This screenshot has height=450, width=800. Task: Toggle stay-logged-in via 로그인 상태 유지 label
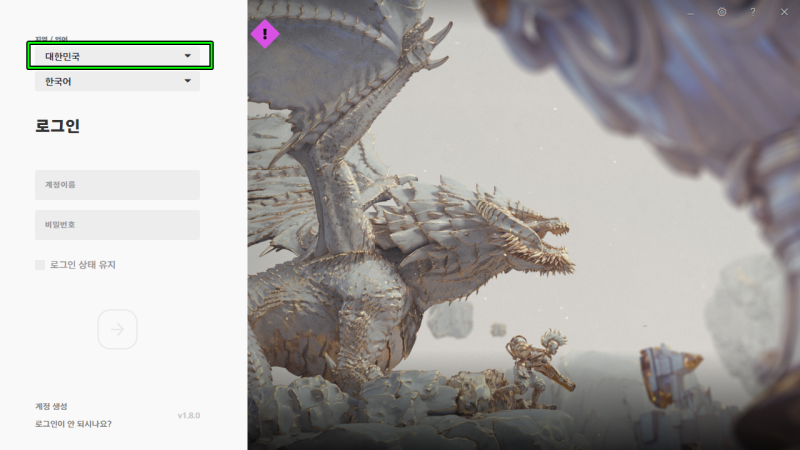click(83, 264)
